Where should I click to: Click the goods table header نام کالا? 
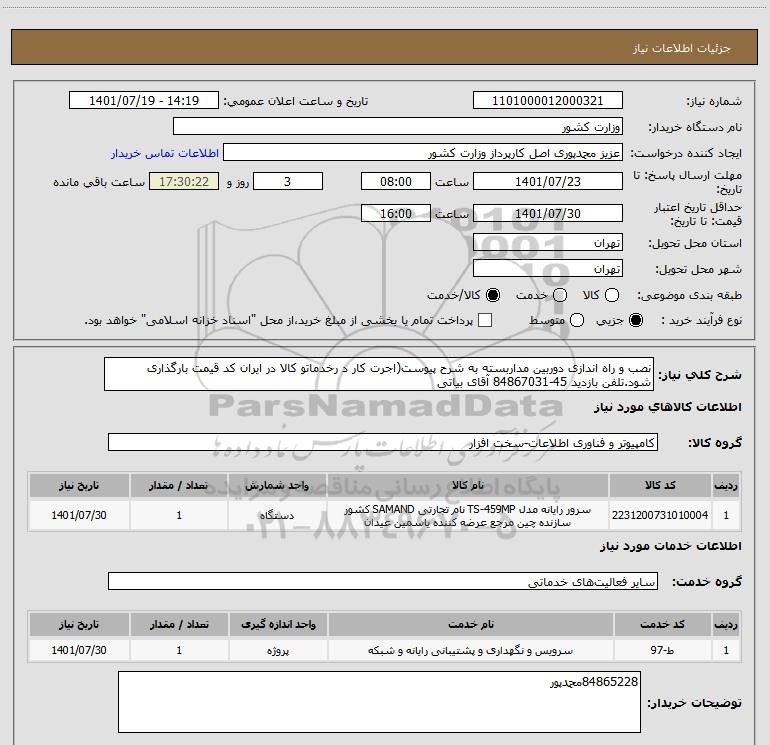468,485
